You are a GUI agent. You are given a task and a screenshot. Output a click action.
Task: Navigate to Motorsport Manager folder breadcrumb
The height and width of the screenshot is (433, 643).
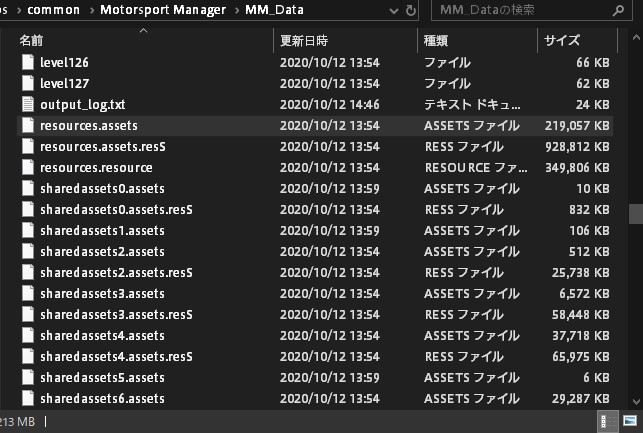click(163, 10)
